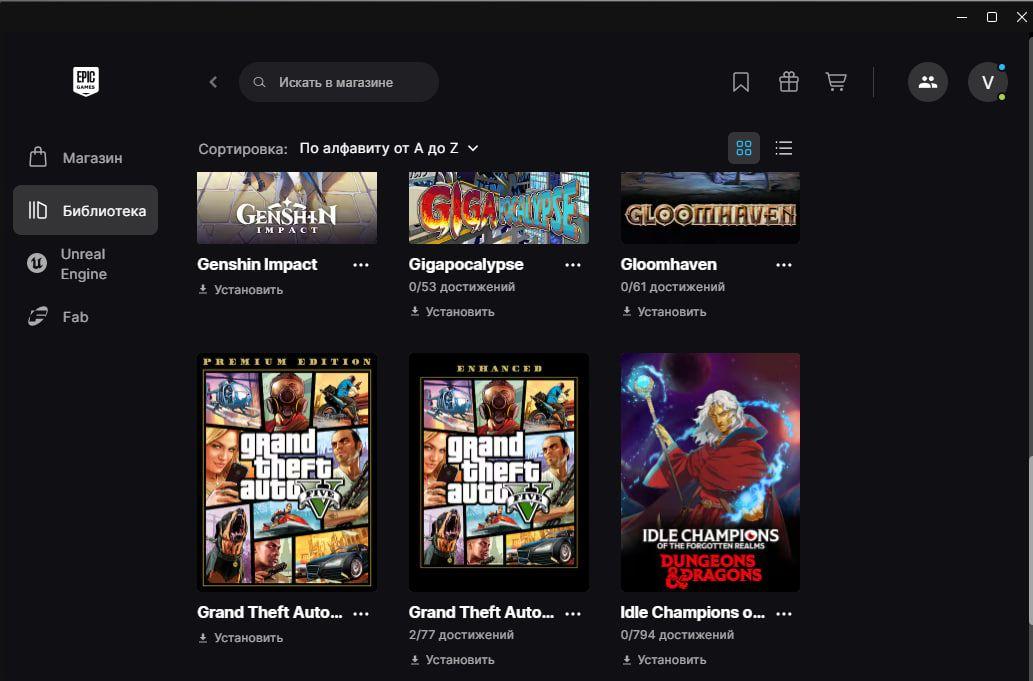
Task: Open the shopping cart
Action: coord(836,82)
